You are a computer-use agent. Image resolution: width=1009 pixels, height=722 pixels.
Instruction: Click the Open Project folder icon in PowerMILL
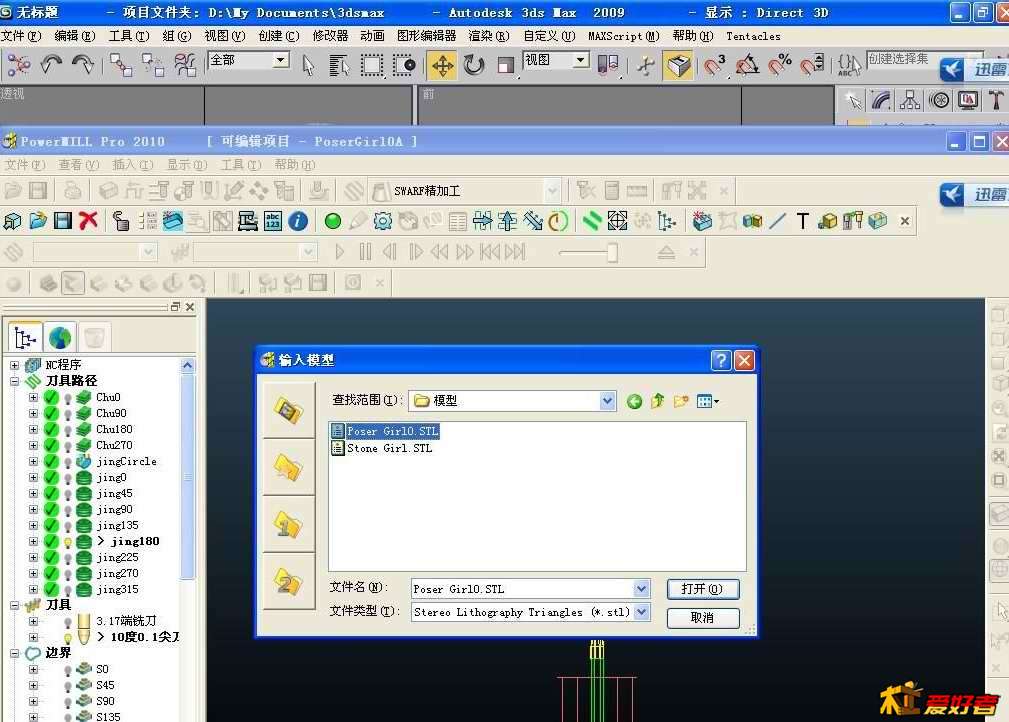[38, 221]
